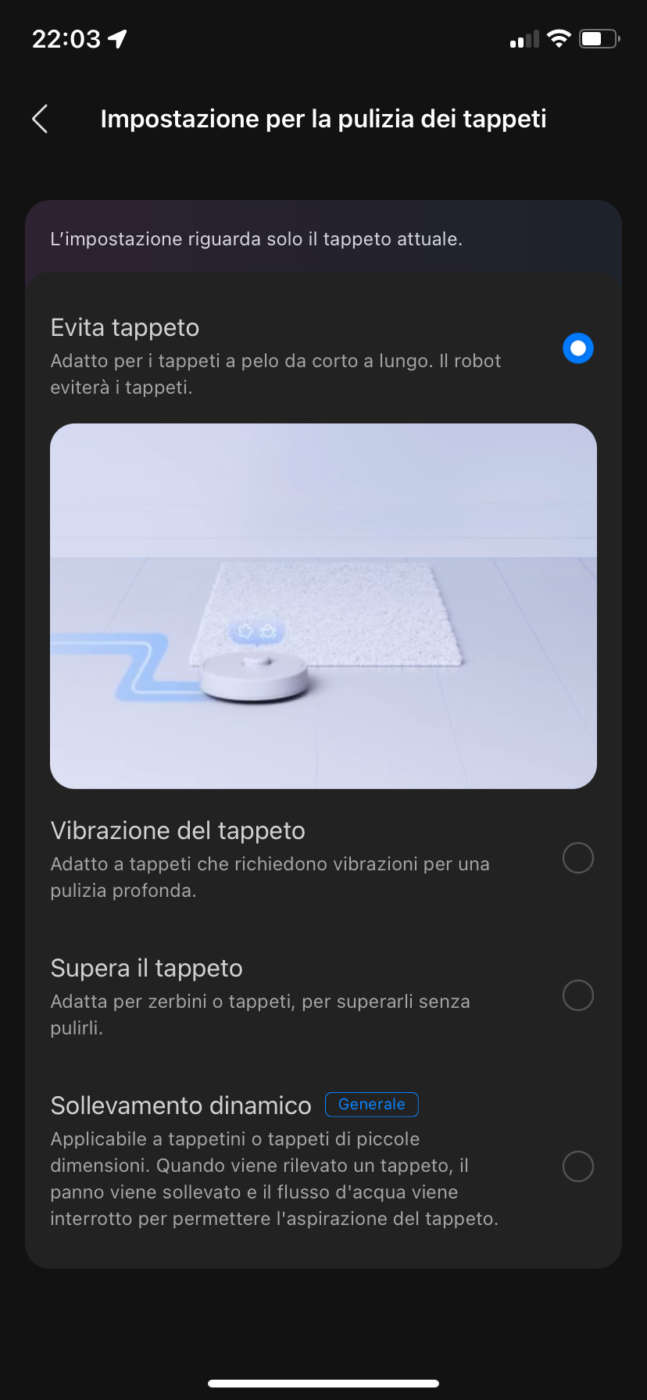Tap the Wi-Fi status icon
The height and width of the screenshot is (1400, 647).
coord(558,39)
